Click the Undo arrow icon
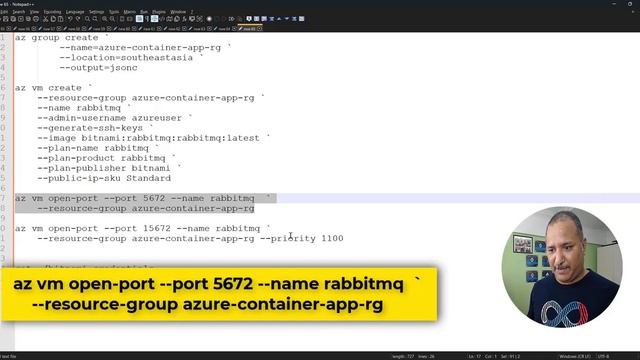Image resolution: width=640 pixels, height=360 pixels. [70, 19]
